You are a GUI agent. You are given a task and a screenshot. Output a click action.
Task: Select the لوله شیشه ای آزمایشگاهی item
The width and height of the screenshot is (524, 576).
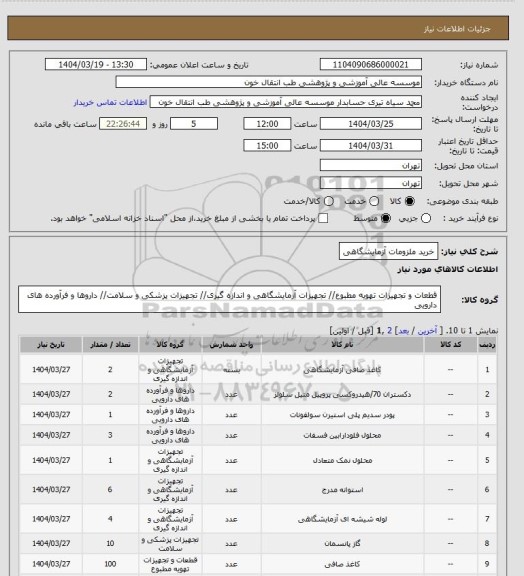click(342, 519)
